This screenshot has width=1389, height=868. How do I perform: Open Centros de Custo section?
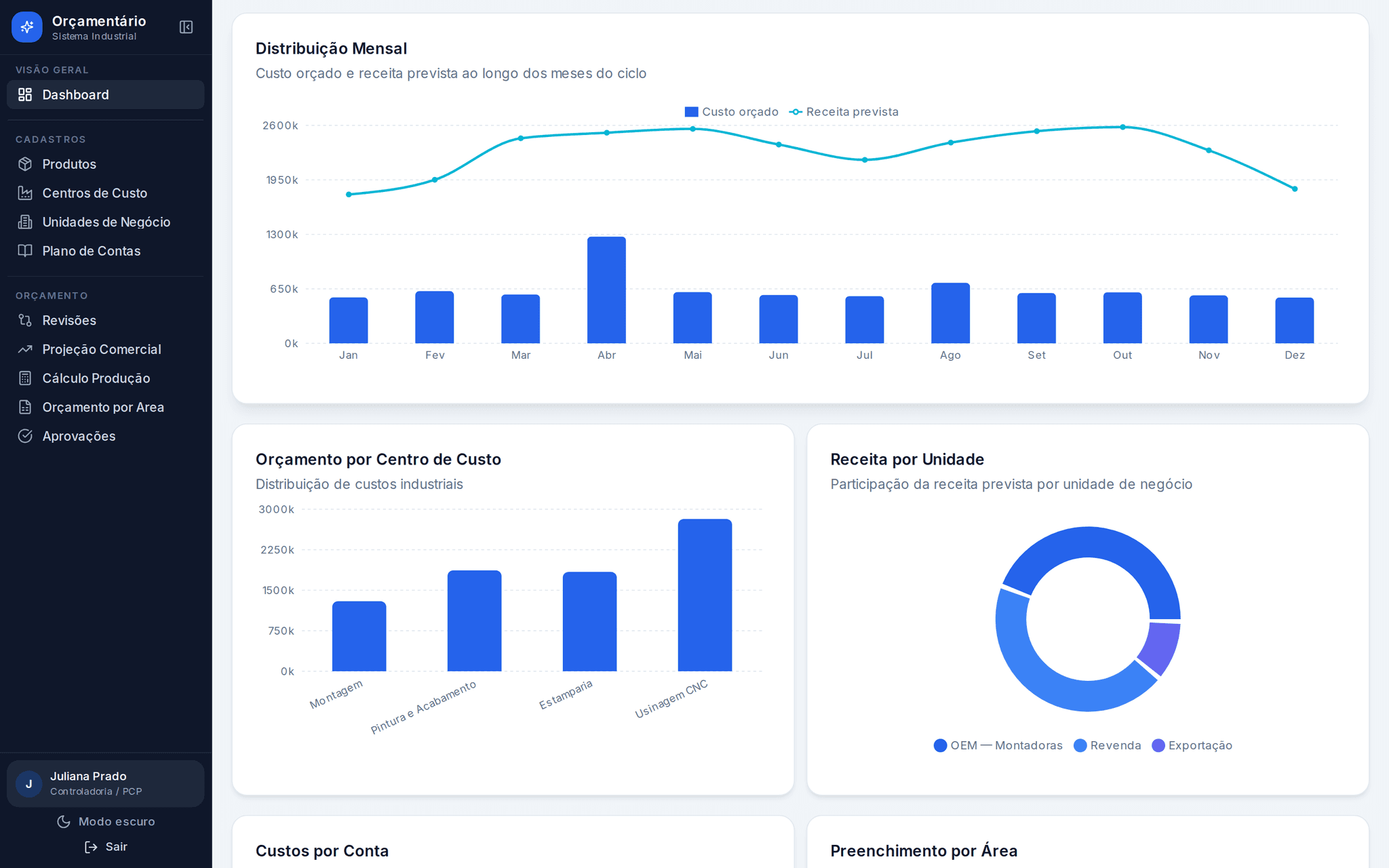pos(105,193)
